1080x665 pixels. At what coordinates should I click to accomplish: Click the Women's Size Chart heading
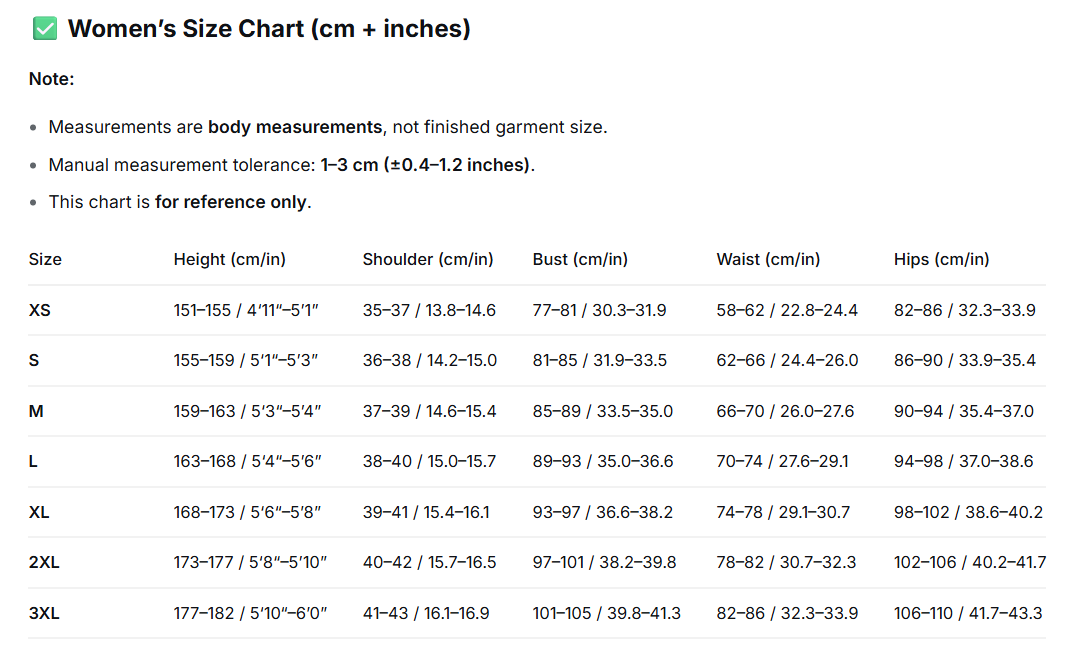point(269,29)
